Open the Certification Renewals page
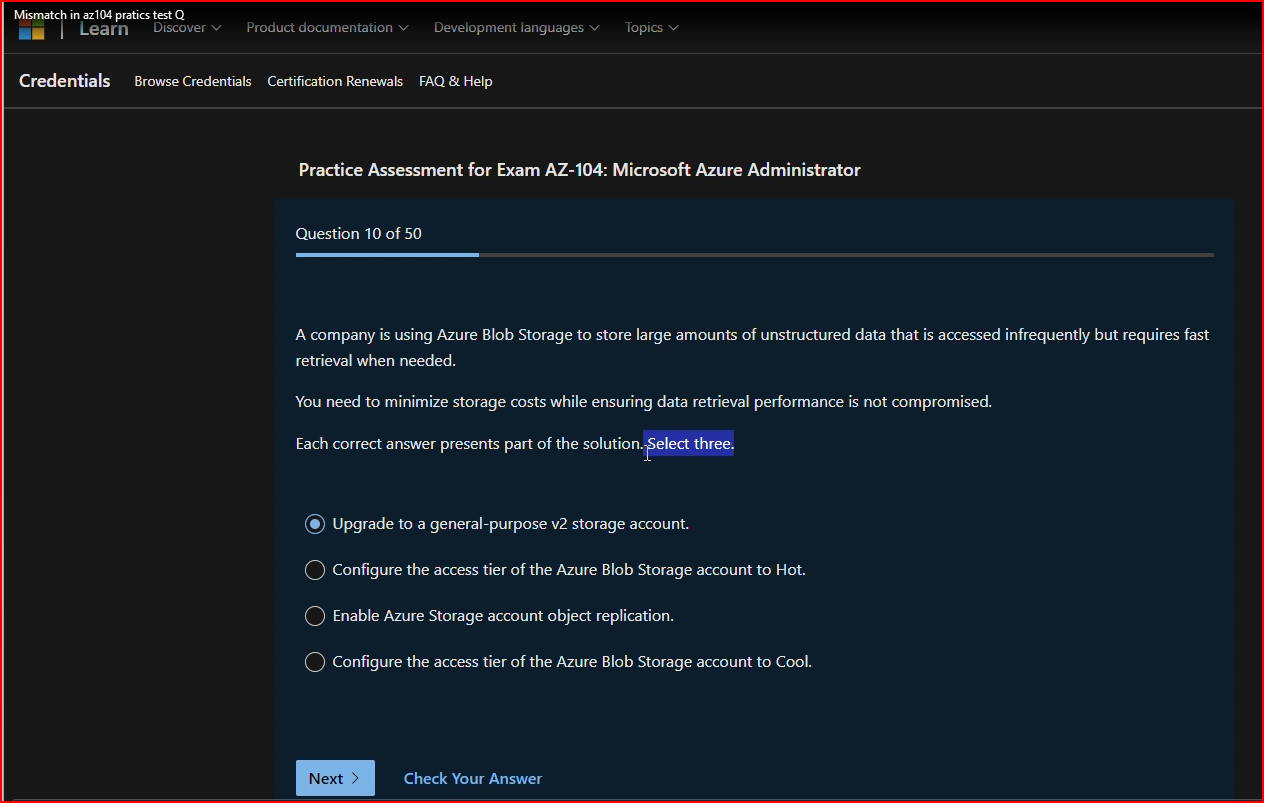Screen dimensions: 1264x803 334,81
